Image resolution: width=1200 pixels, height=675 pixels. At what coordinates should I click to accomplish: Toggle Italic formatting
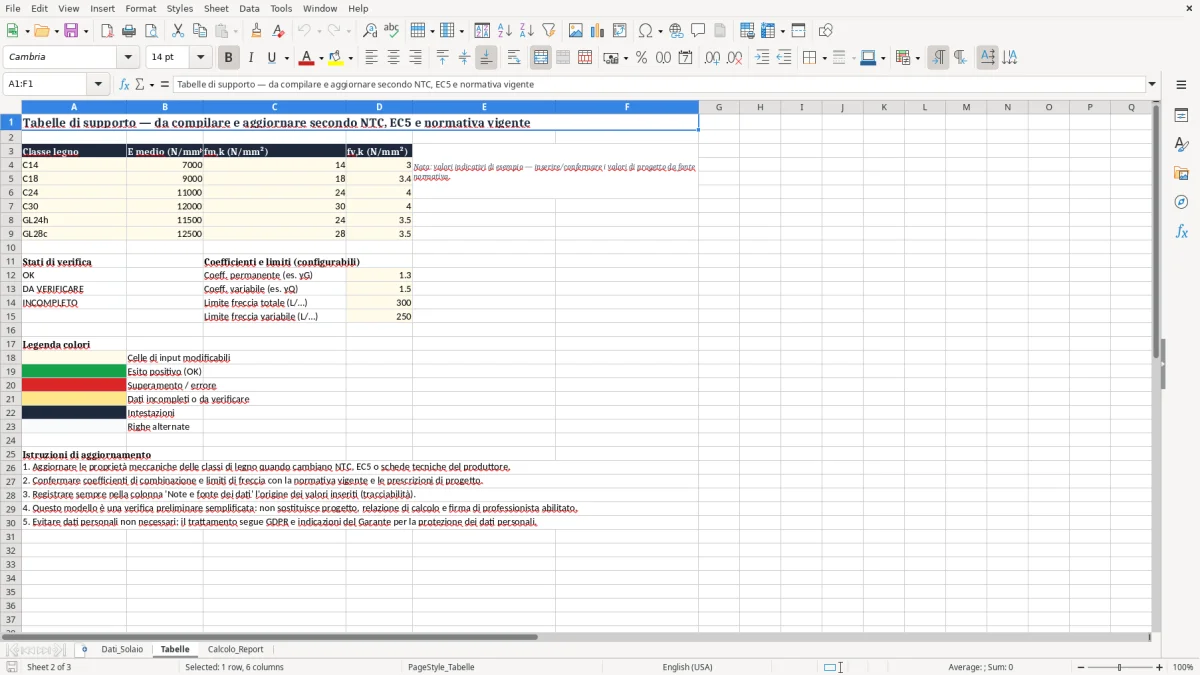[x=250, y=58]
